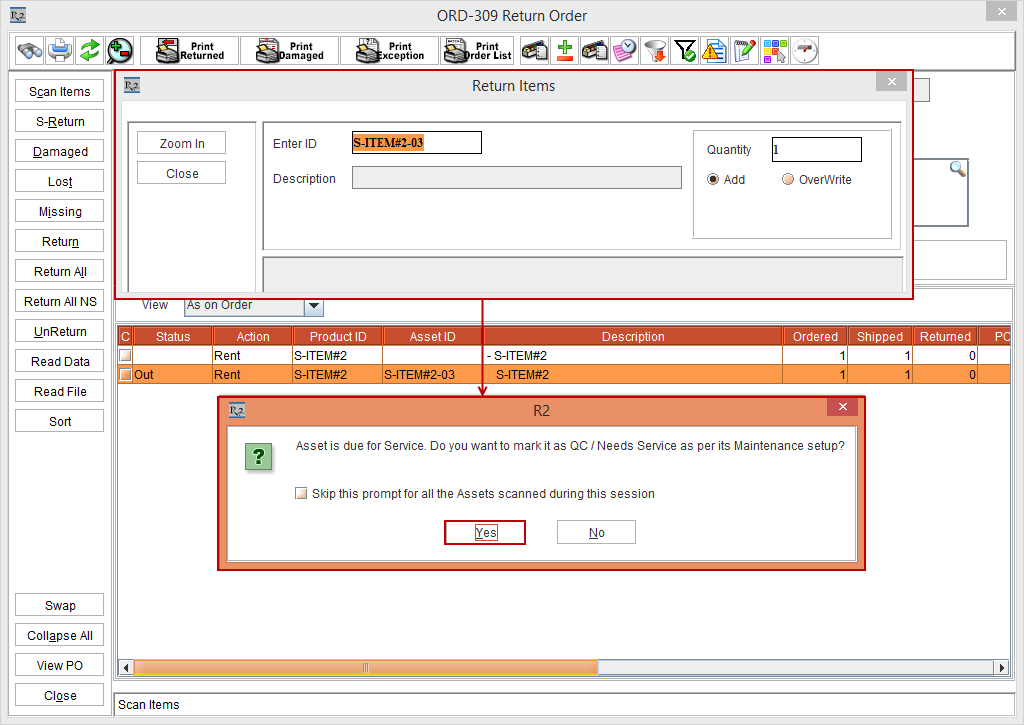
Task: Click the notepad with pencil icon
Action: (744, 50)
